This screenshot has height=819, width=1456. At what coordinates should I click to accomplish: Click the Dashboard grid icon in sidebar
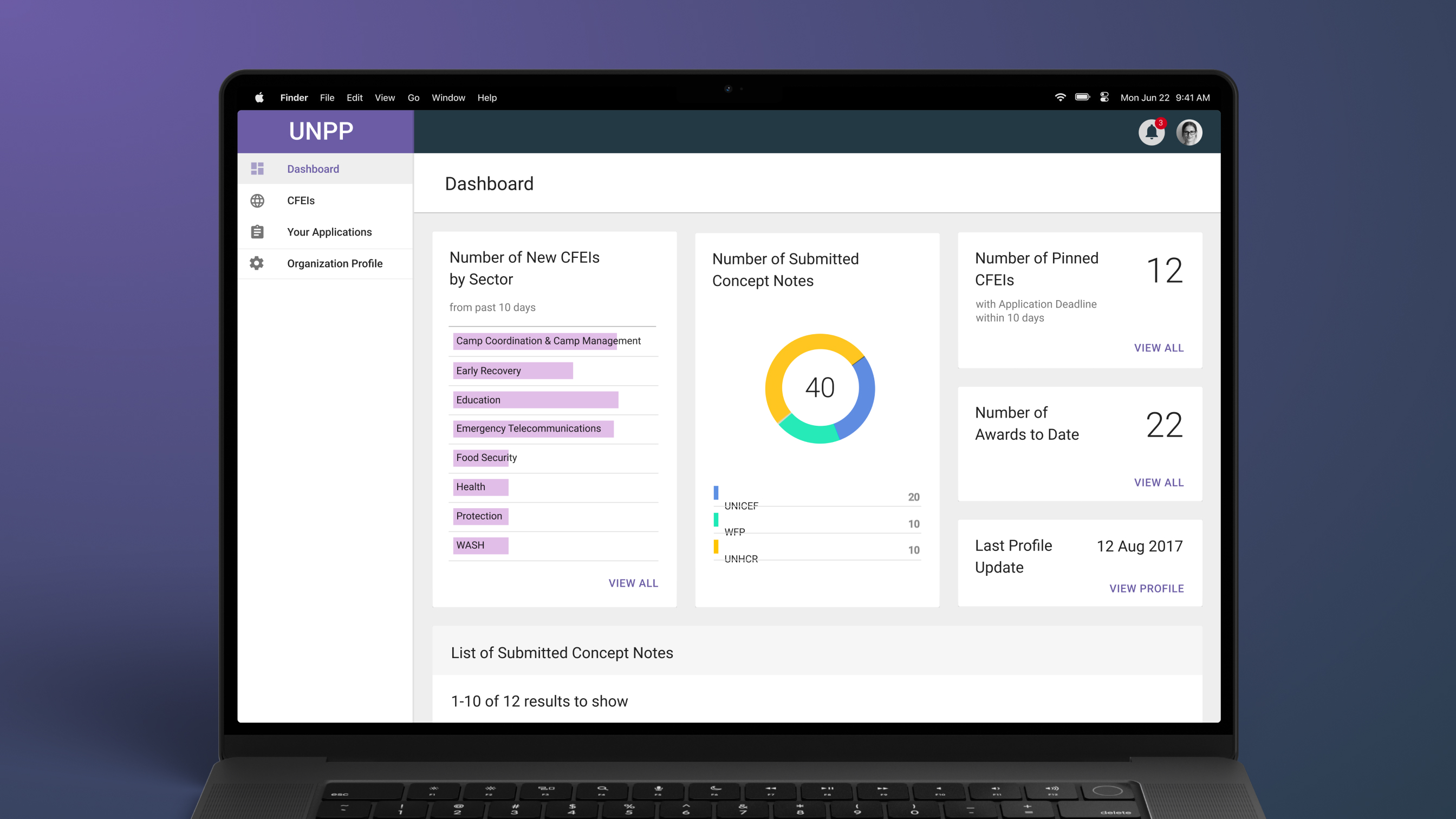tap(257, 168)
